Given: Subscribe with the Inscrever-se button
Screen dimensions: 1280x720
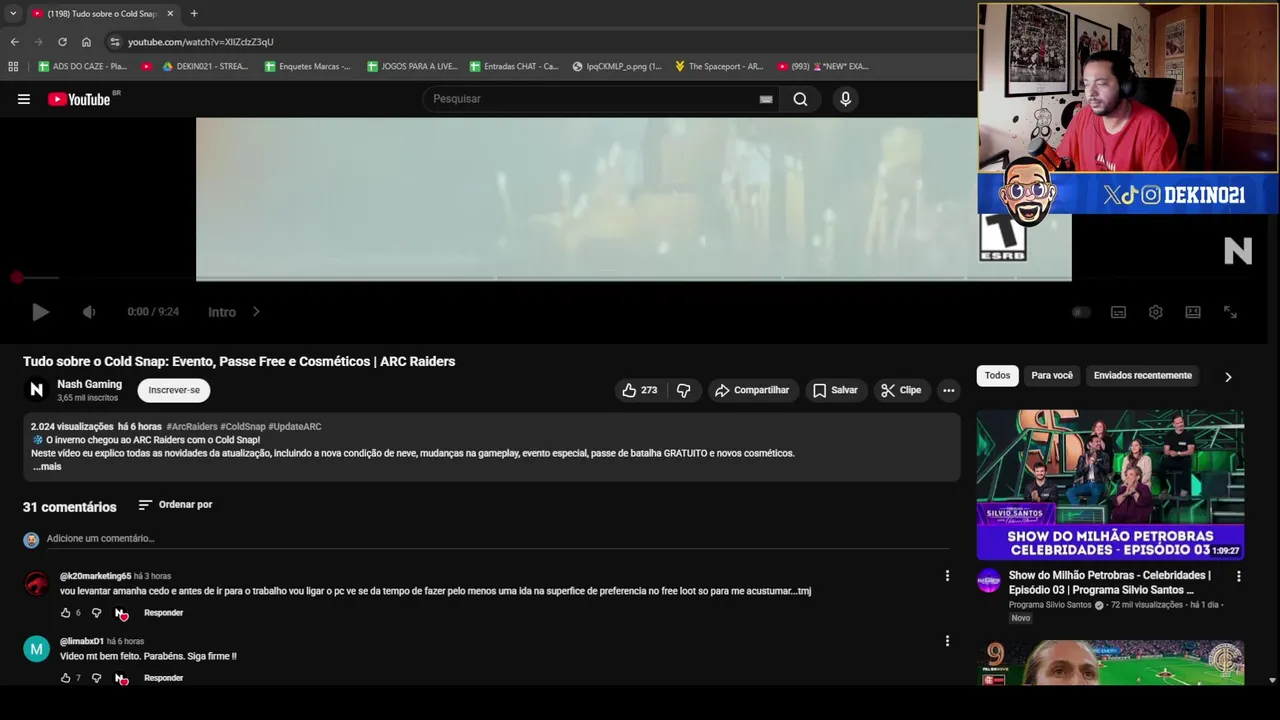Looking at the screenshot, I should [174, 390].
